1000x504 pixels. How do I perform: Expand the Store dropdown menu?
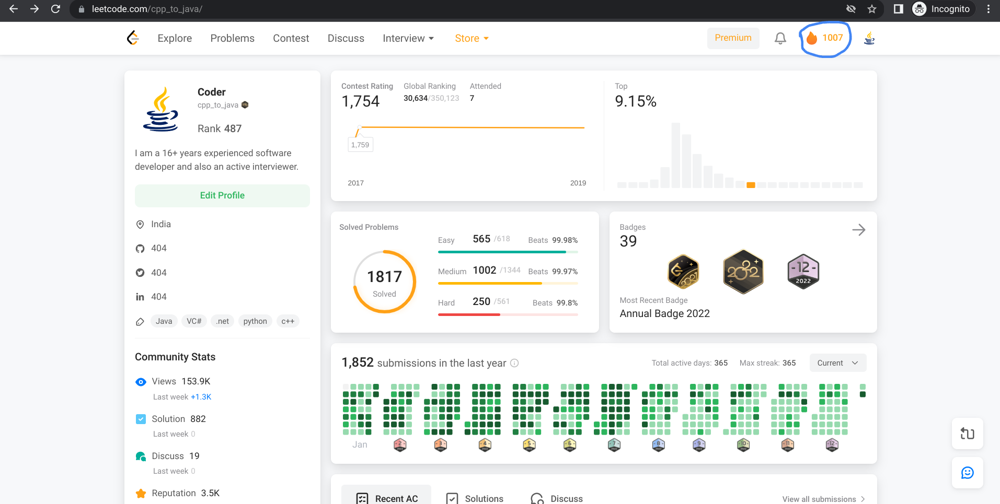coord(471,38)
